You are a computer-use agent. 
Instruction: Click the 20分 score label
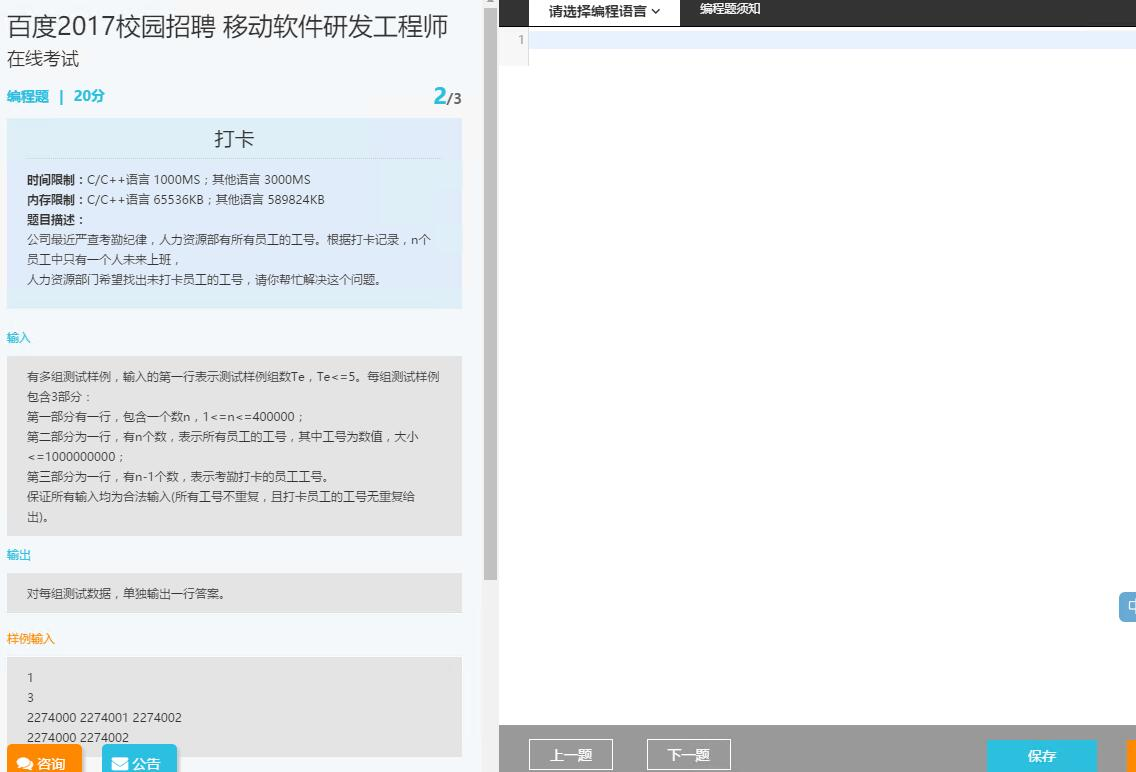coord(89,96)
